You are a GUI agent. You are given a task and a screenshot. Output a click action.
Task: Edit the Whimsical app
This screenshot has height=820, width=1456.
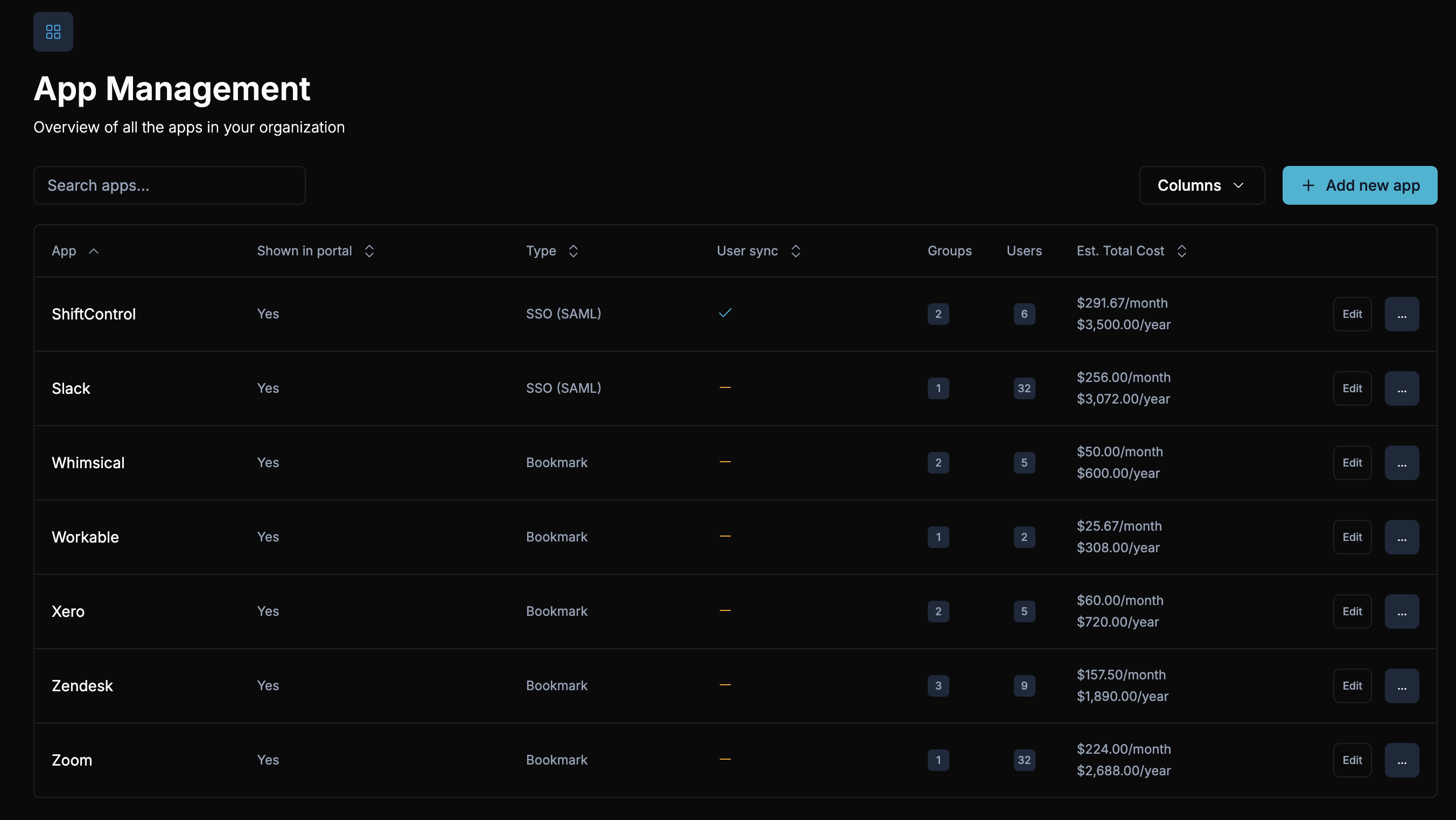click(1352, 463)
